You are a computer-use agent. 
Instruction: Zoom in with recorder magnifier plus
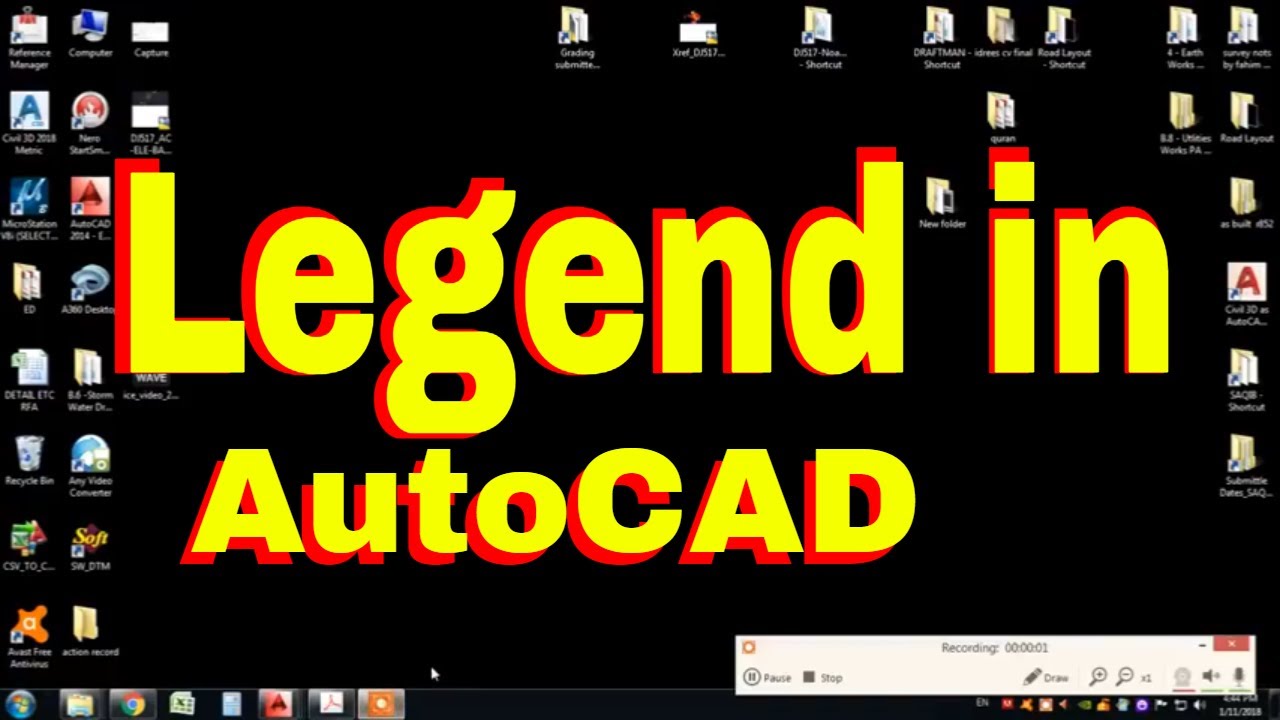pyautogui.click(x=1098, y=677)
